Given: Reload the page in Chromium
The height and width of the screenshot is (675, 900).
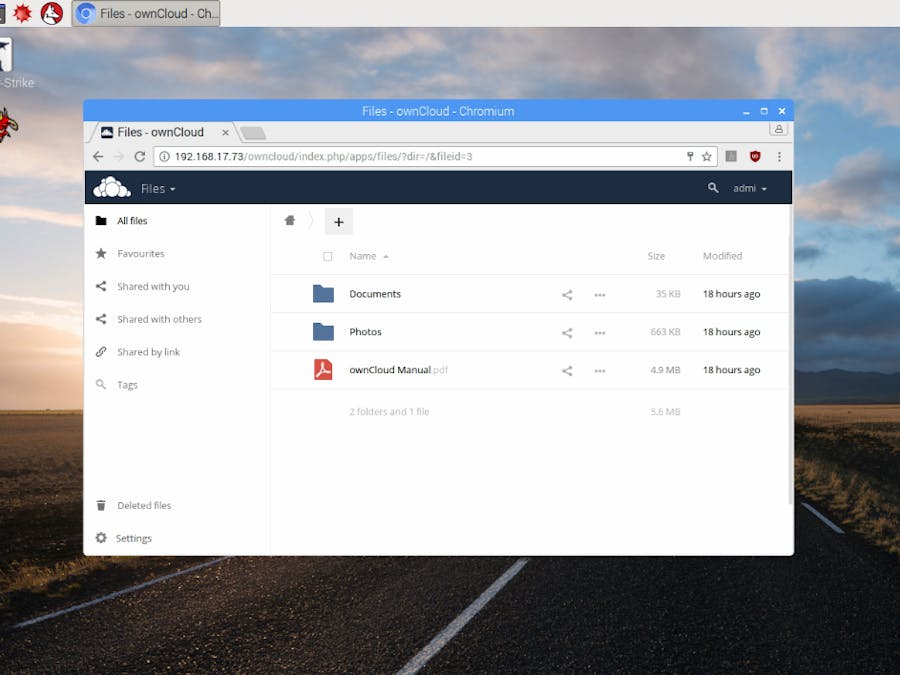Looking at the screenshot, I should (x=139, y=156).
